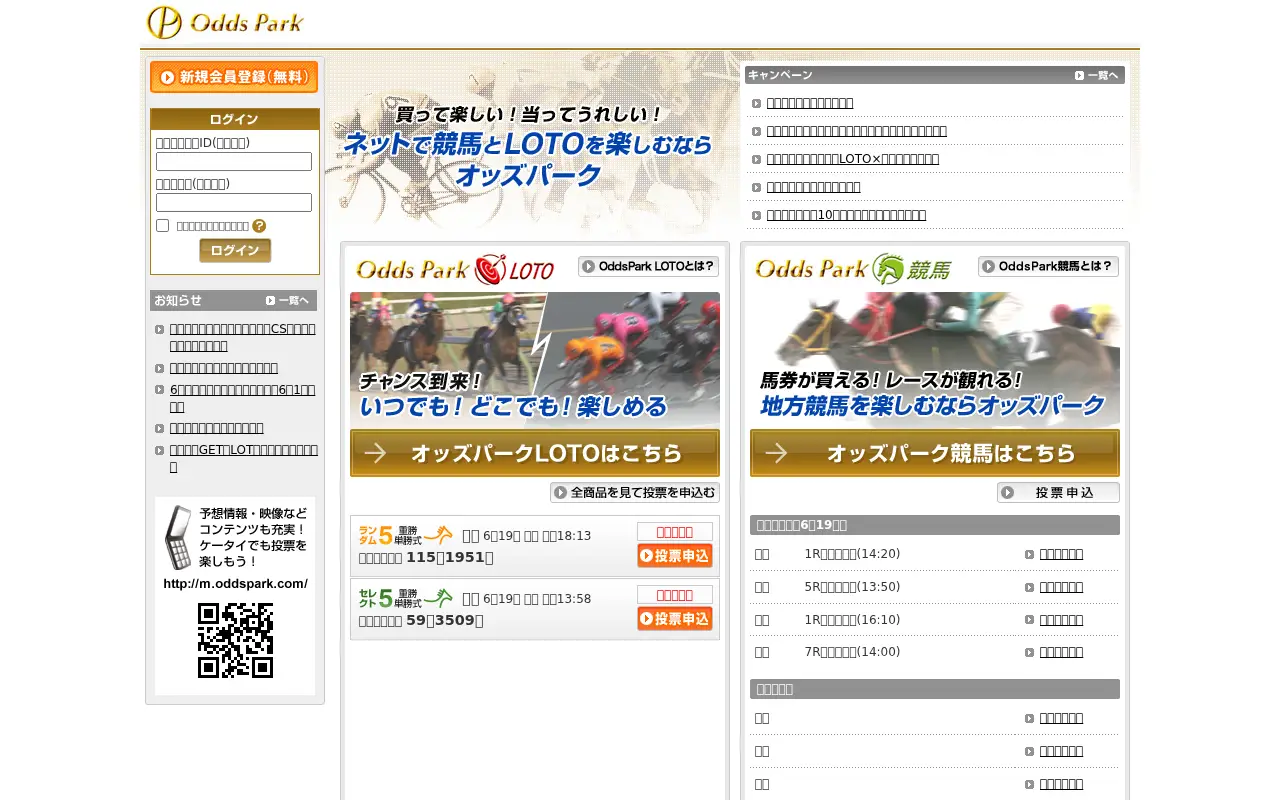Click the red status label in ランダム5 row
Image resolution: width=1280 pixels, height=800 pixels.
[x=675, y=532]
